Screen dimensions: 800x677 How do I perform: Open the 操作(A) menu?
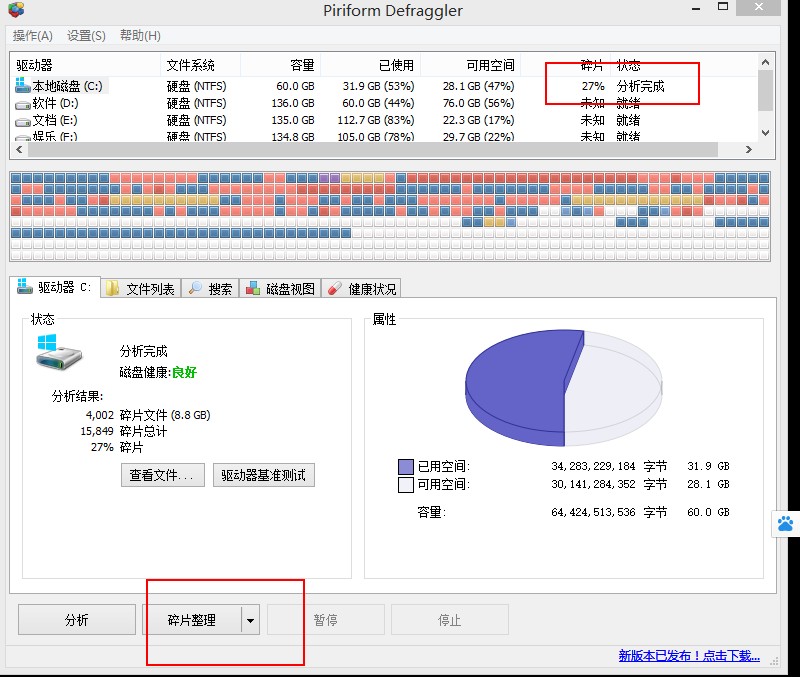click(33, 36)
